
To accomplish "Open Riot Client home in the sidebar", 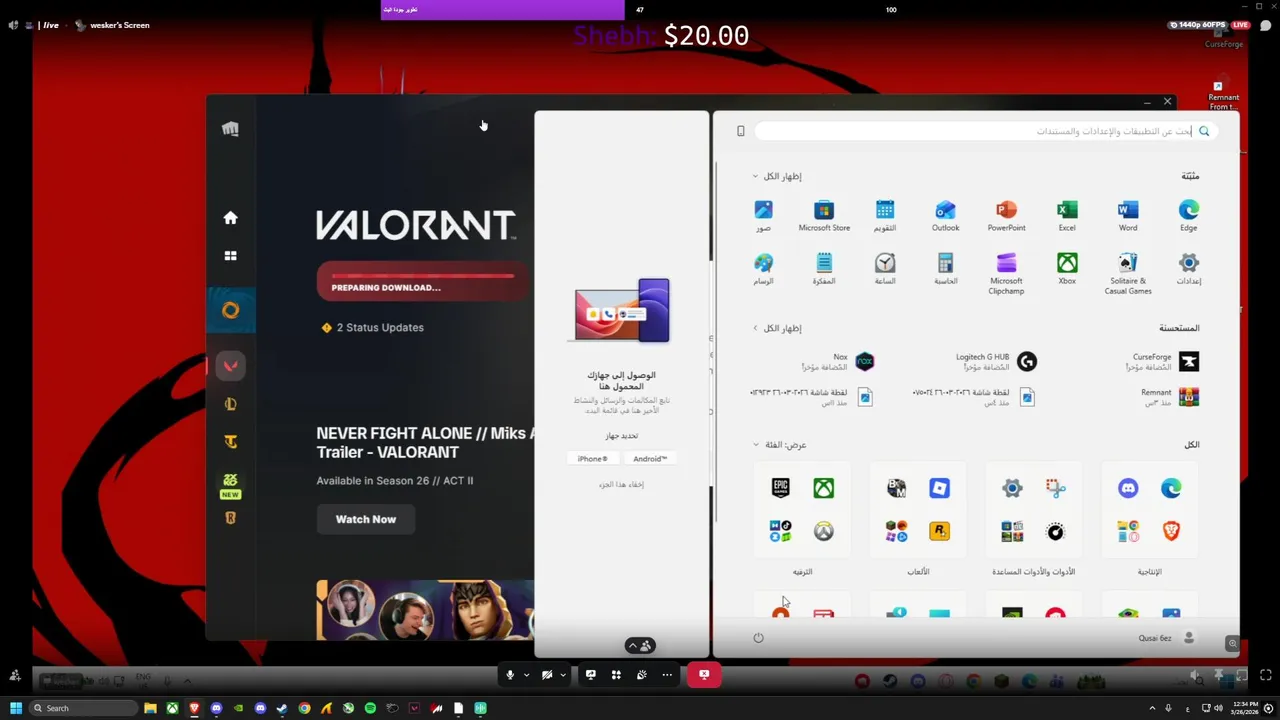I will [230, 218].
